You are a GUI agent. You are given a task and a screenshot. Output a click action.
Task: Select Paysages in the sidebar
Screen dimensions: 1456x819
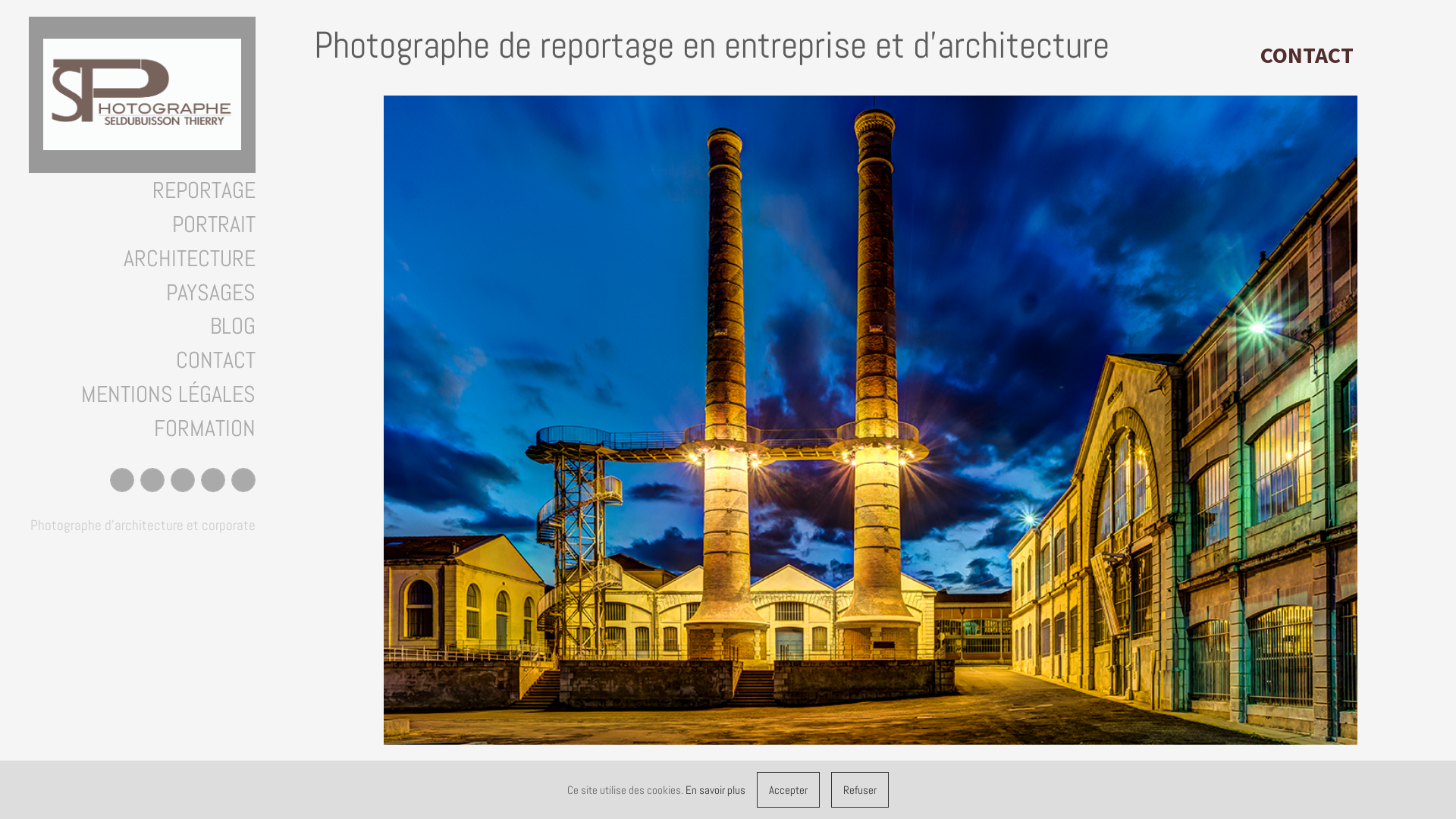tap(210, 293)
